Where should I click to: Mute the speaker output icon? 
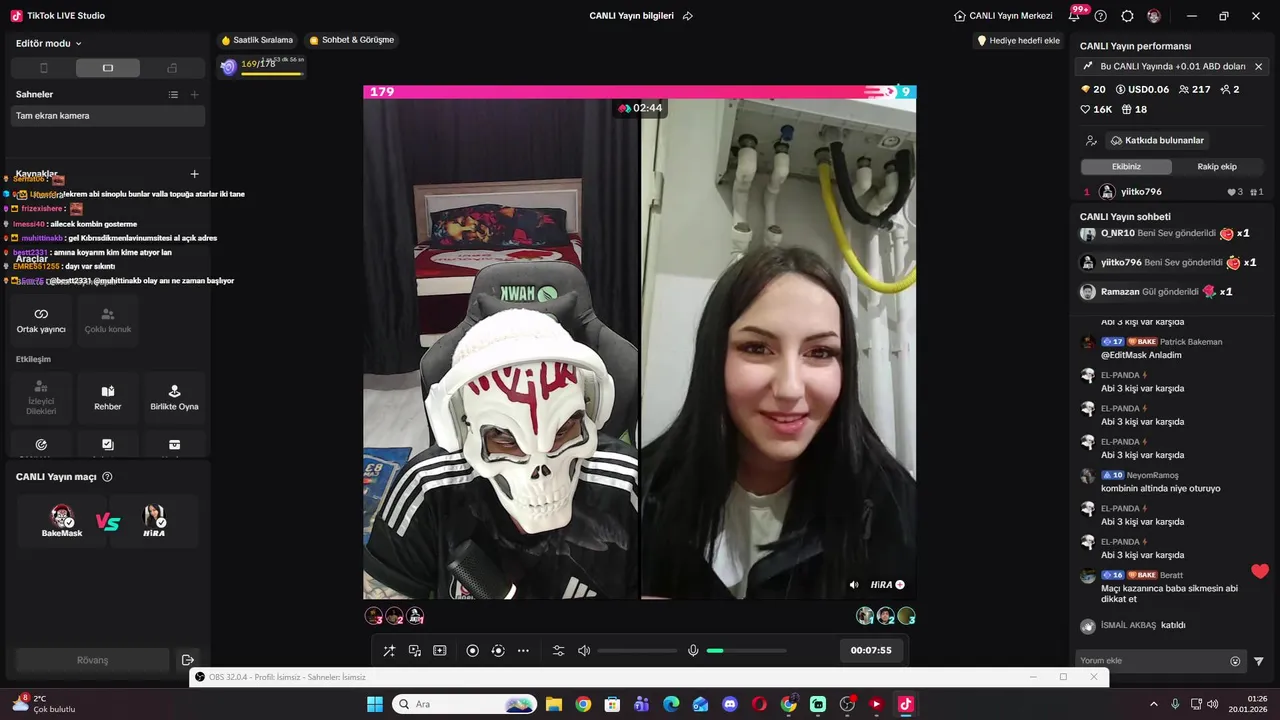click(584, 651)
